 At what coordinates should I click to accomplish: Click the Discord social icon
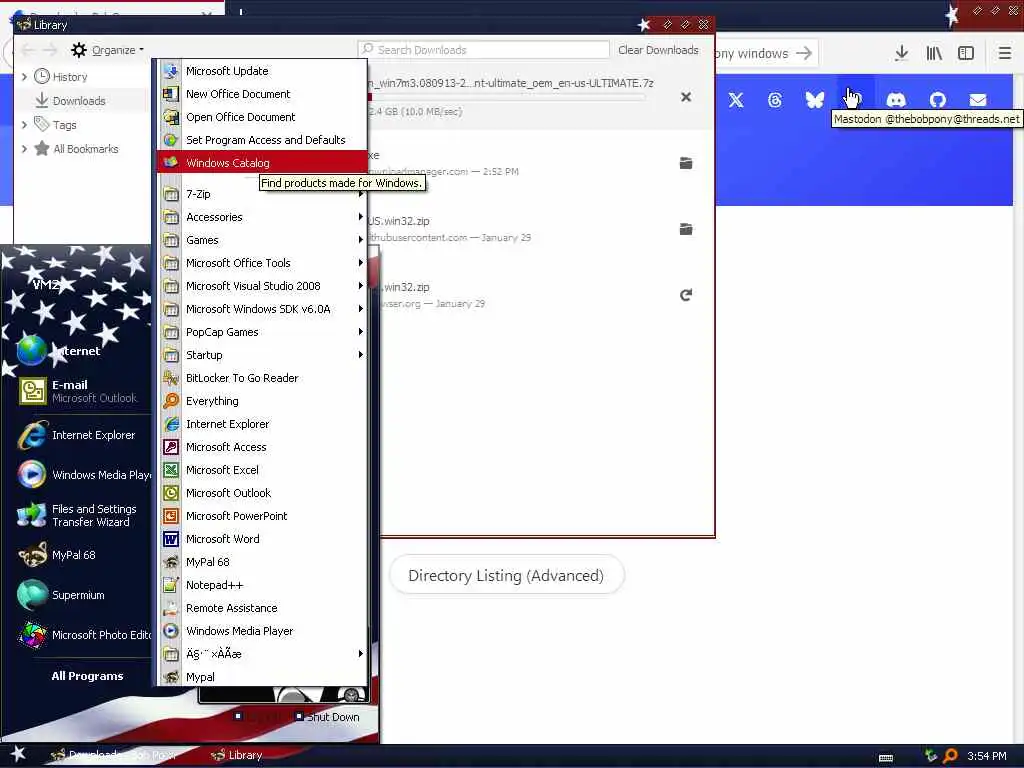coord(896,100)
